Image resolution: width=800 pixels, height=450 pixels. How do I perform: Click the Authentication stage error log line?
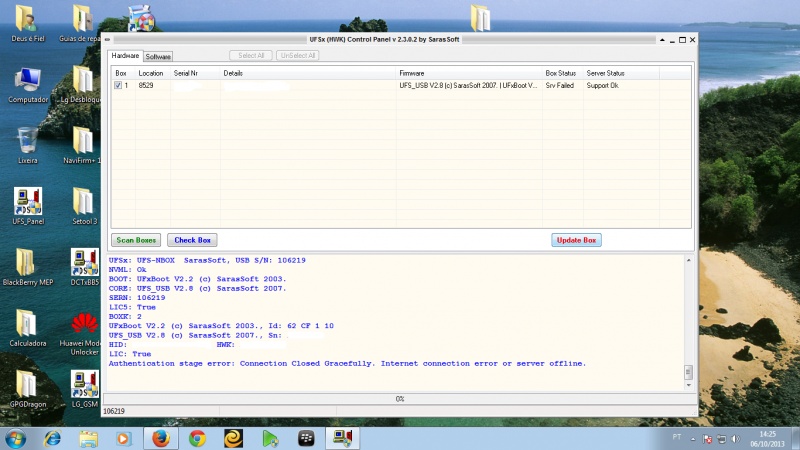(x=347, y=363)
